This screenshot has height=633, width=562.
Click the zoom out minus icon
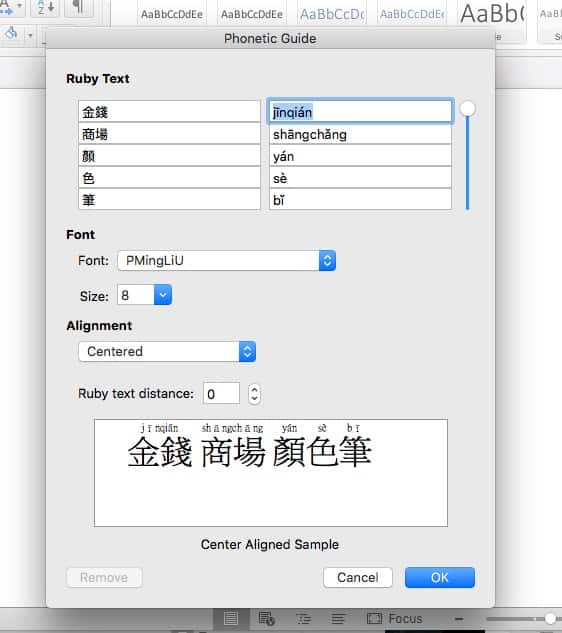click(459, 618)
